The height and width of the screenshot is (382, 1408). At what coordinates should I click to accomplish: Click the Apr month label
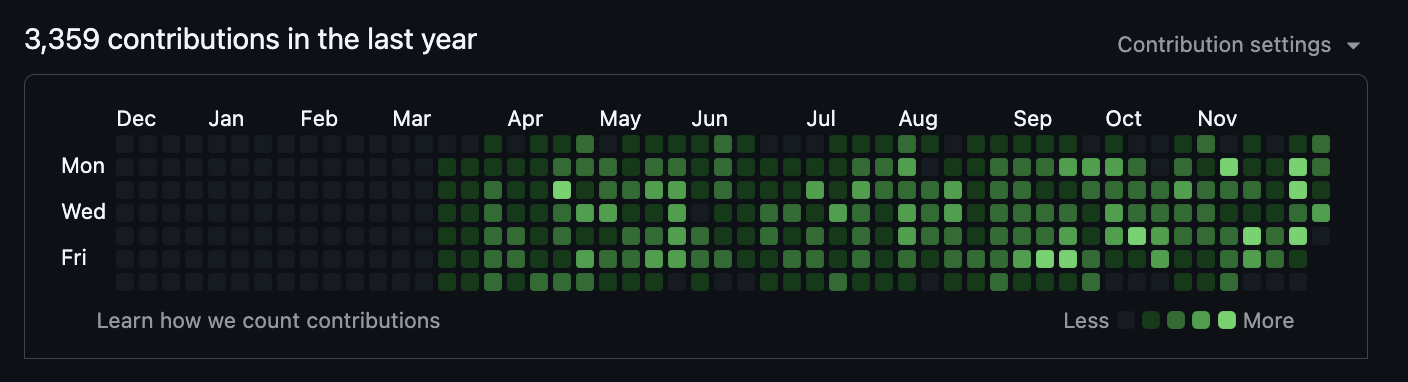525,119
